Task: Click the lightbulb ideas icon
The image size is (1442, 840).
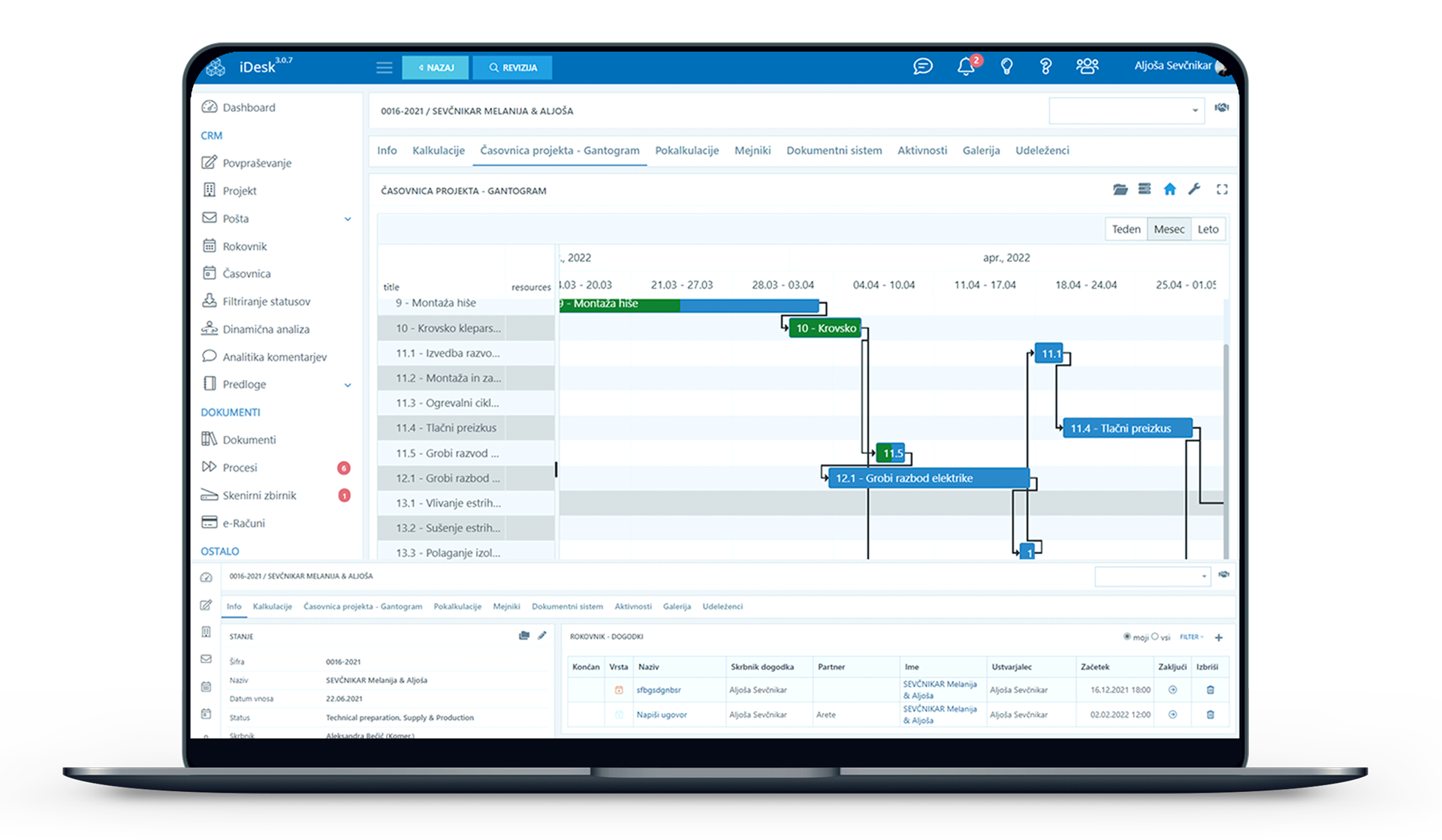Action: [x=1006, y=67]
